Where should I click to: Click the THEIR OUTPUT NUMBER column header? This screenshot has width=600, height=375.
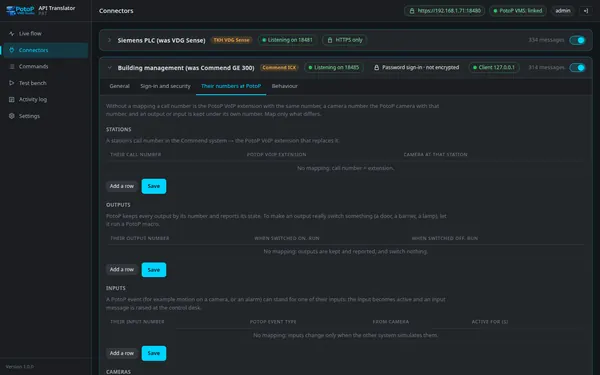[x=140, y=238]
